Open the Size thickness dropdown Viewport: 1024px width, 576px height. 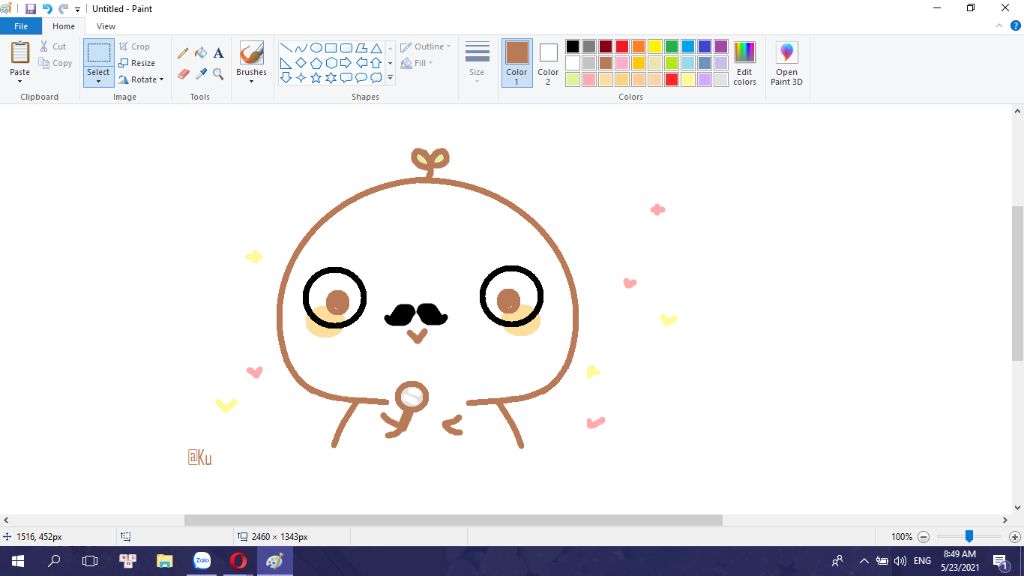477,63
